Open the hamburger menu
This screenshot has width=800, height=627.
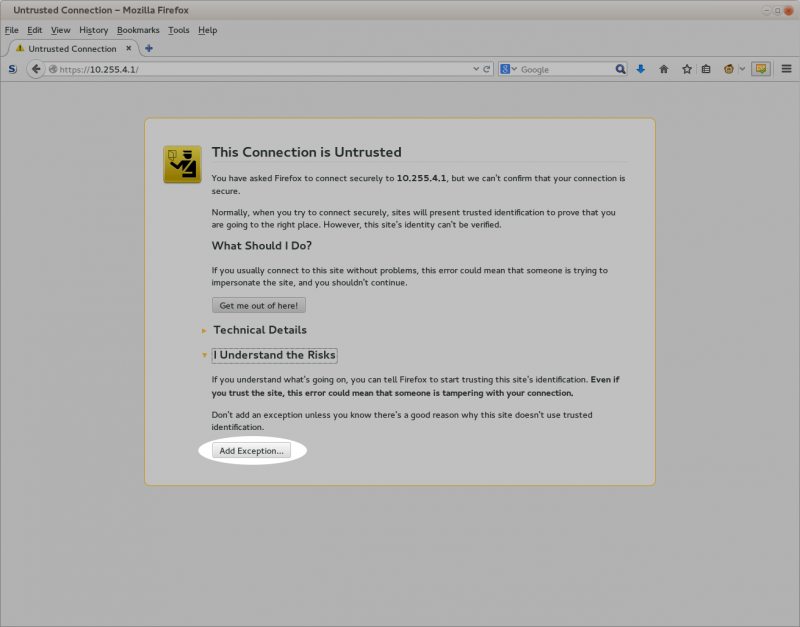pyautogui.click(x=786, y=69)
